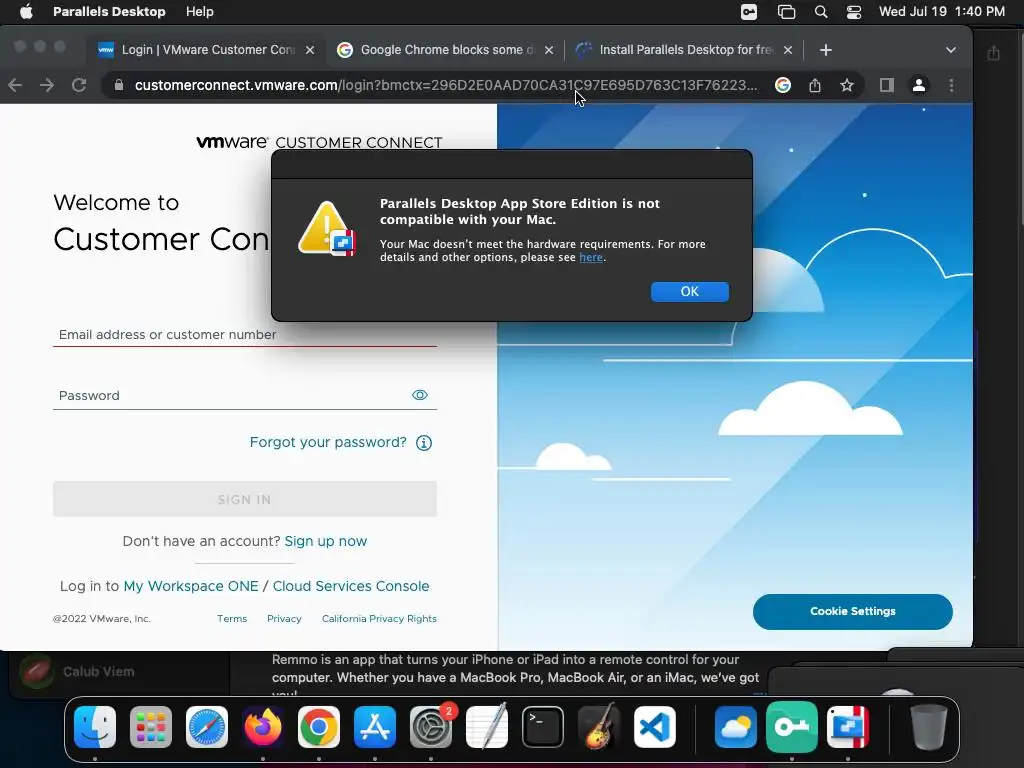Open the Apple menu
Screen dimensions: 1024x768
point(26,12)
